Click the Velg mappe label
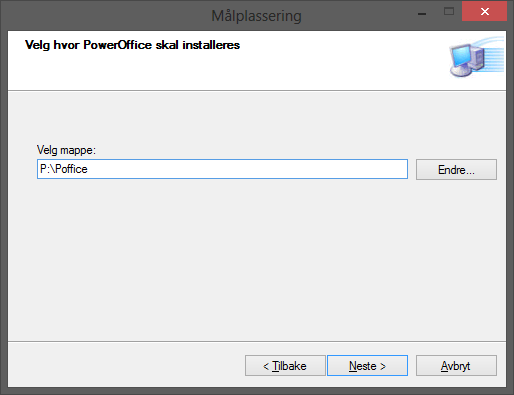This screenshot has height=395, width=514. pyautogui.click(x=66, y=150)
